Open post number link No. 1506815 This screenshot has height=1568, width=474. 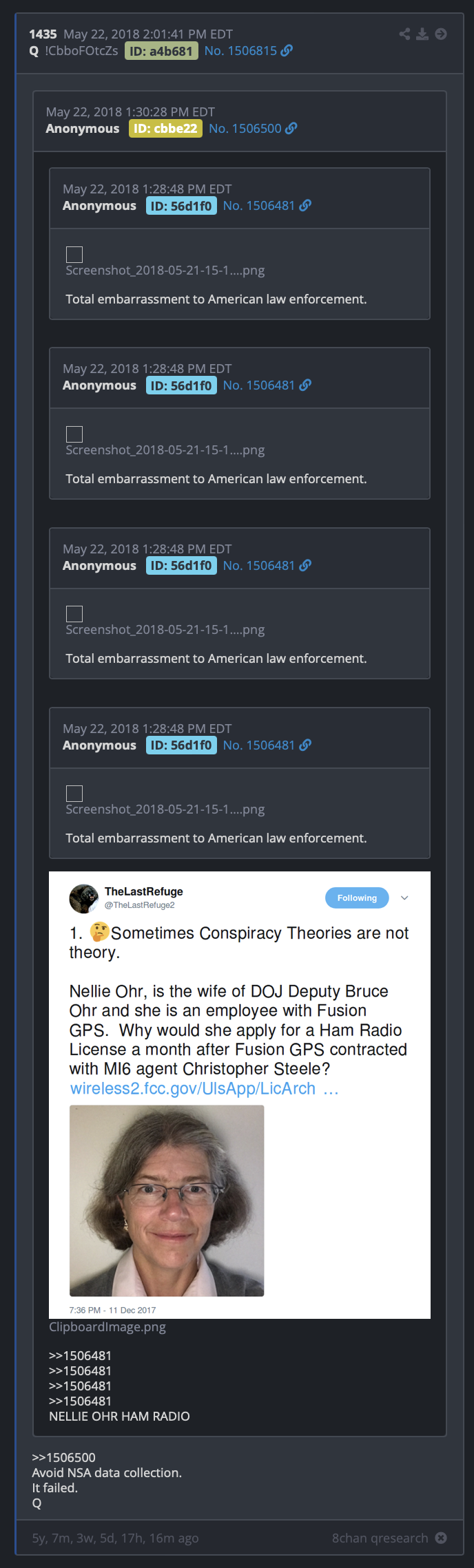click(x=240, y=51)
